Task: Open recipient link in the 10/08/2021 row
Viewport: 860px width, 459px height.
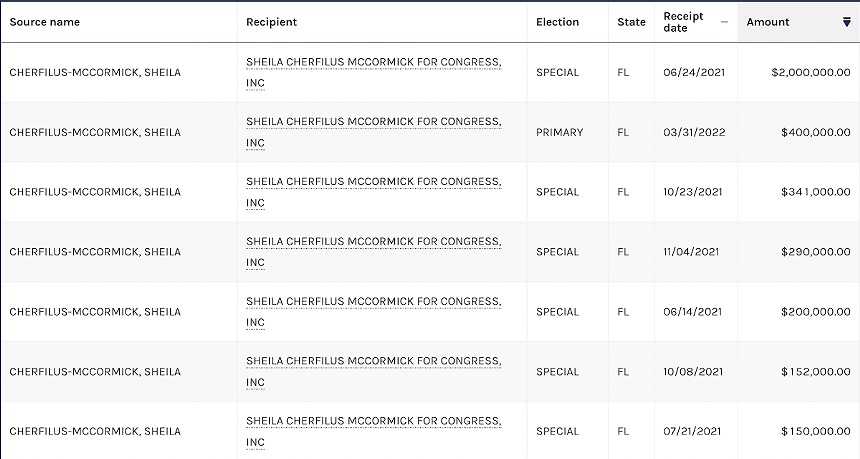Action: pos(374,371)
